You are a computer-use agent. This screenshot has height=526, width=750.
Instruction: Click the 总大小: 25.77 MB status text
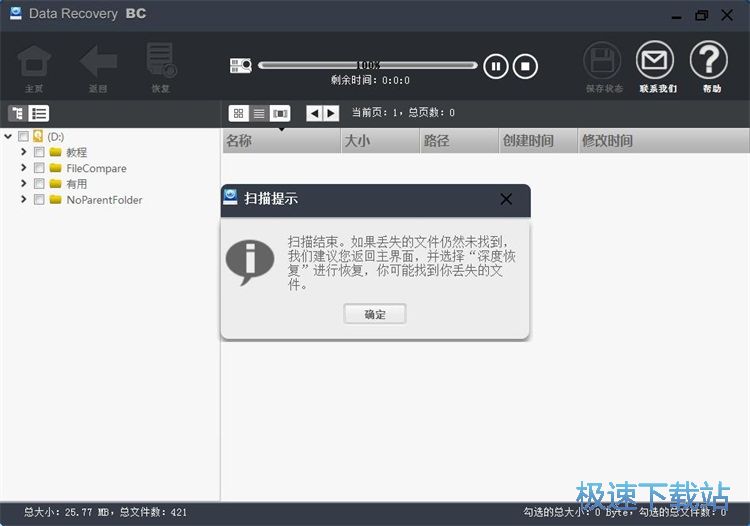(x=67, y=513)
